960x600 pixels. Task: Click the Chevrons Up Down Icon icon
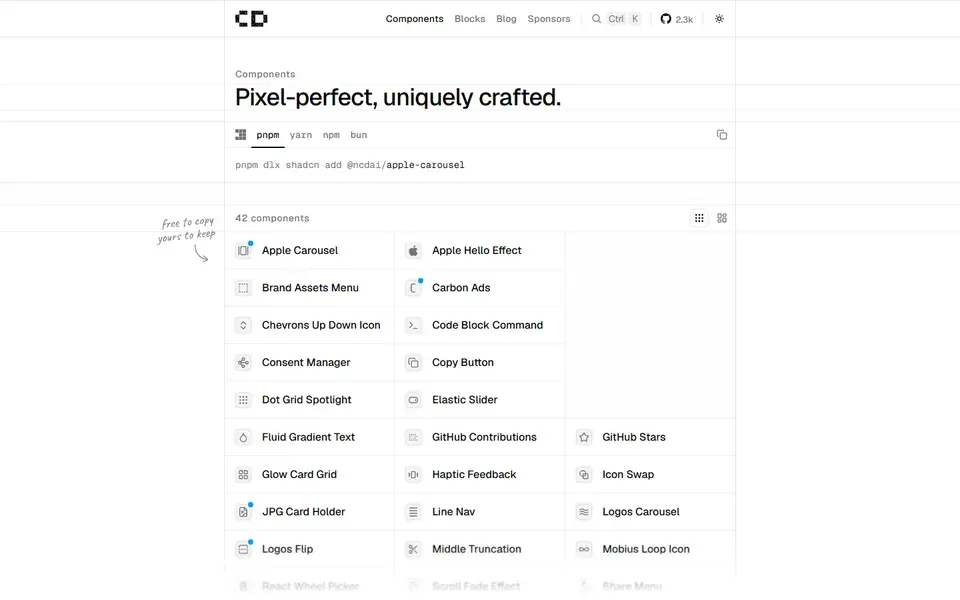243,325
